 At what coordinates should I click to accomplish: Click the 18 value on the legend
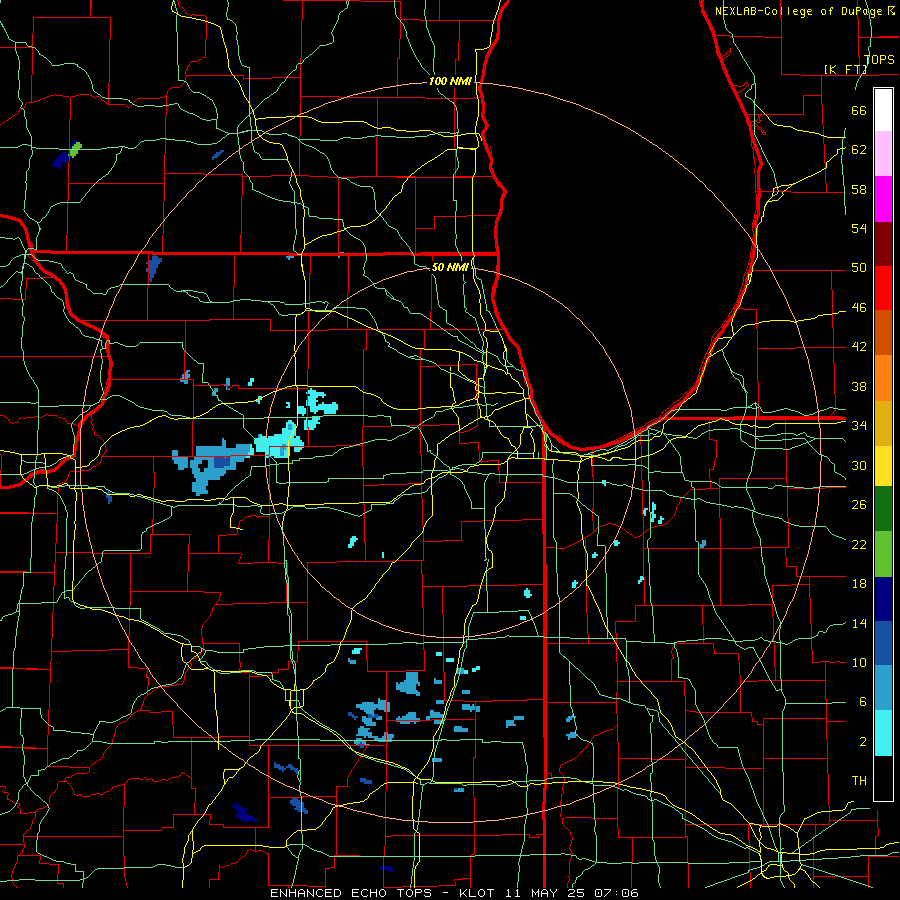[859, 584]
